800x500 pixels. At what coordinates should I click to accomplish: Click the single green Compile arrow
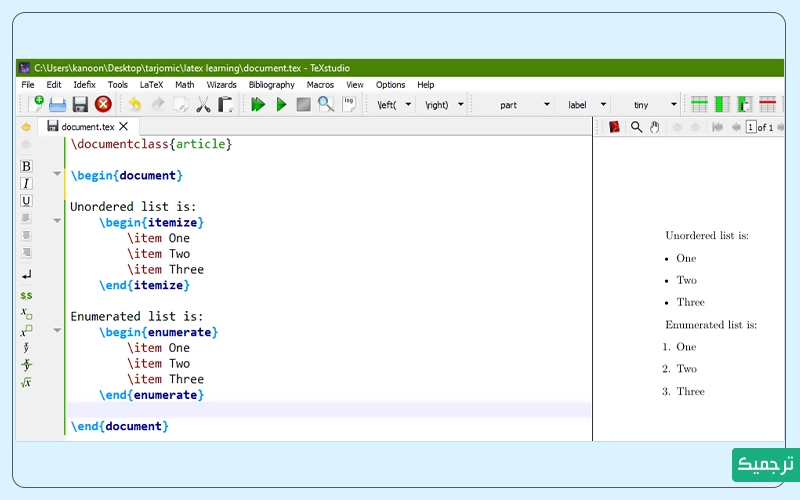point(281,104)
